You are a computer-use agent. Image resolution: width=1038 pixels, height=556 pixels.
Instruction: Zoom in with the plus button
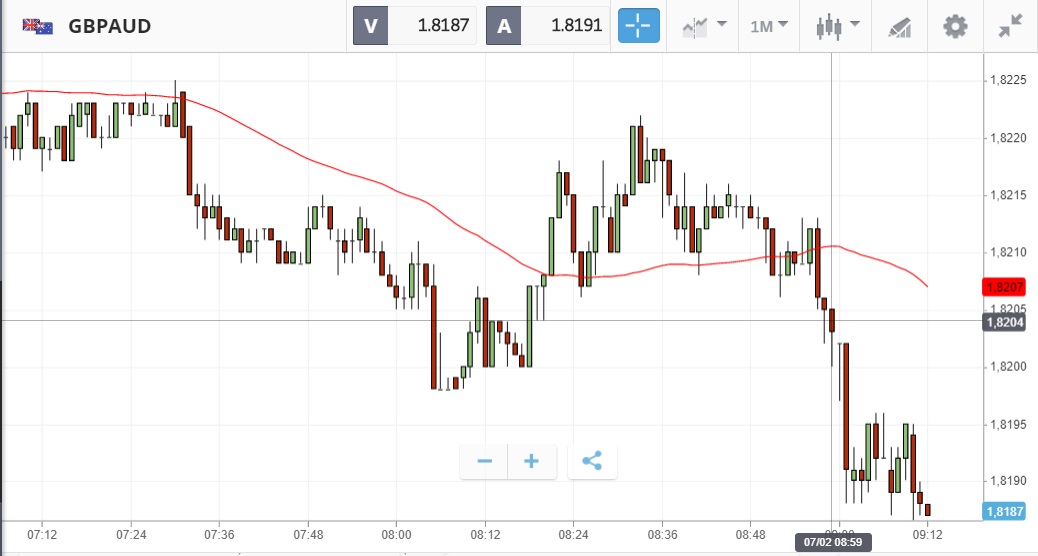[532, 461]
